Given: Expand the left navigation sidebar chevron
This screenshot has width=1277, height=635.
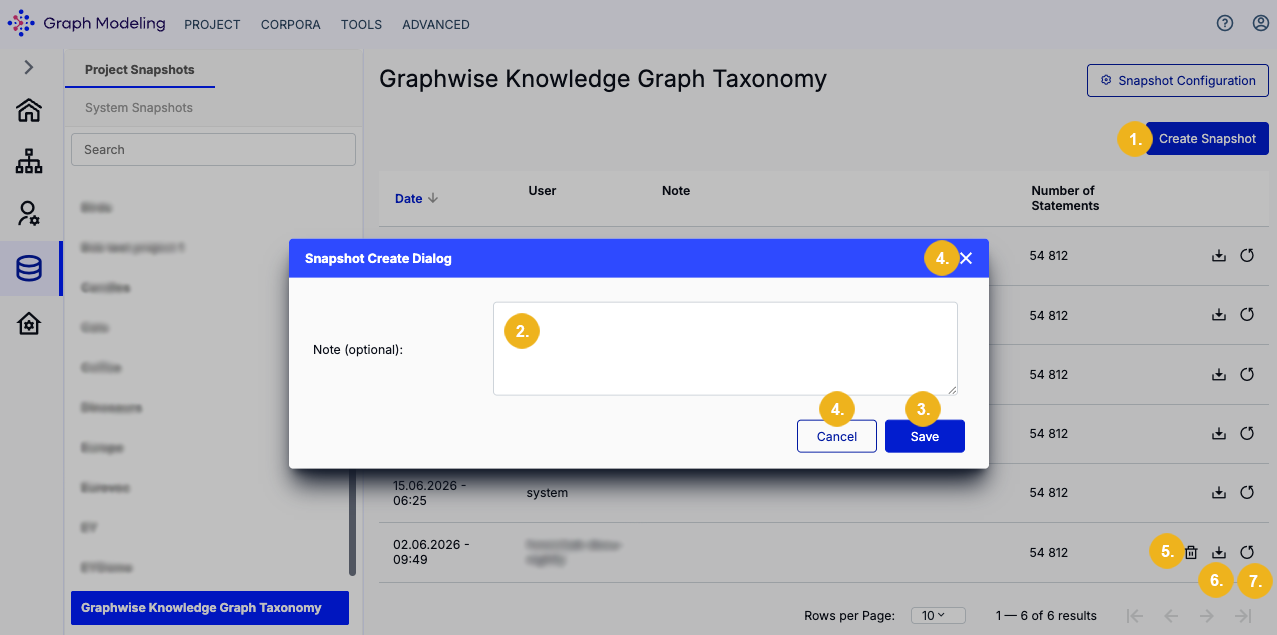Looking at the screenshot, I should click(x=29, y=67).
